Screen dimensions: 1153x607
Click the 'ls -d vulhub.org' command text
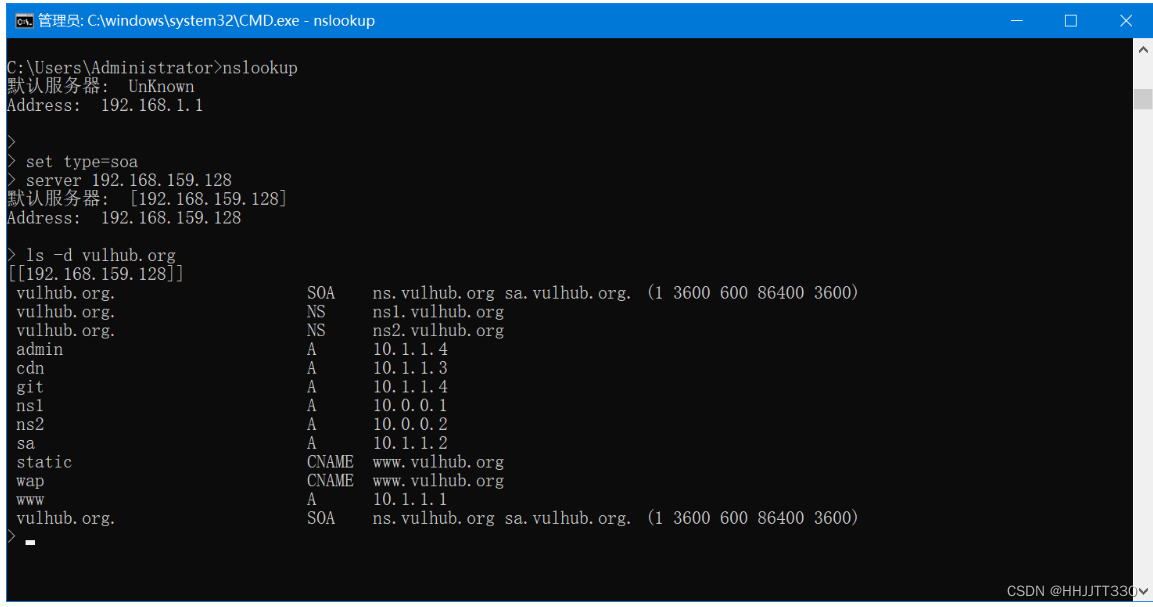click(99, 254)
